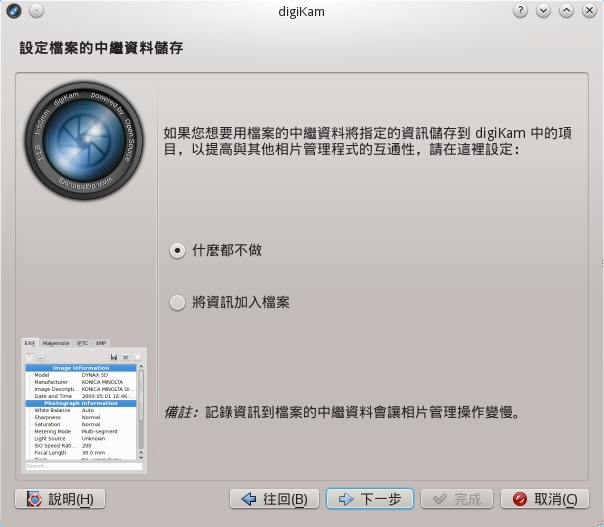Close the digiKam window with the X icon
Screen dimensions: 604x527
click(x=589, y=11)
